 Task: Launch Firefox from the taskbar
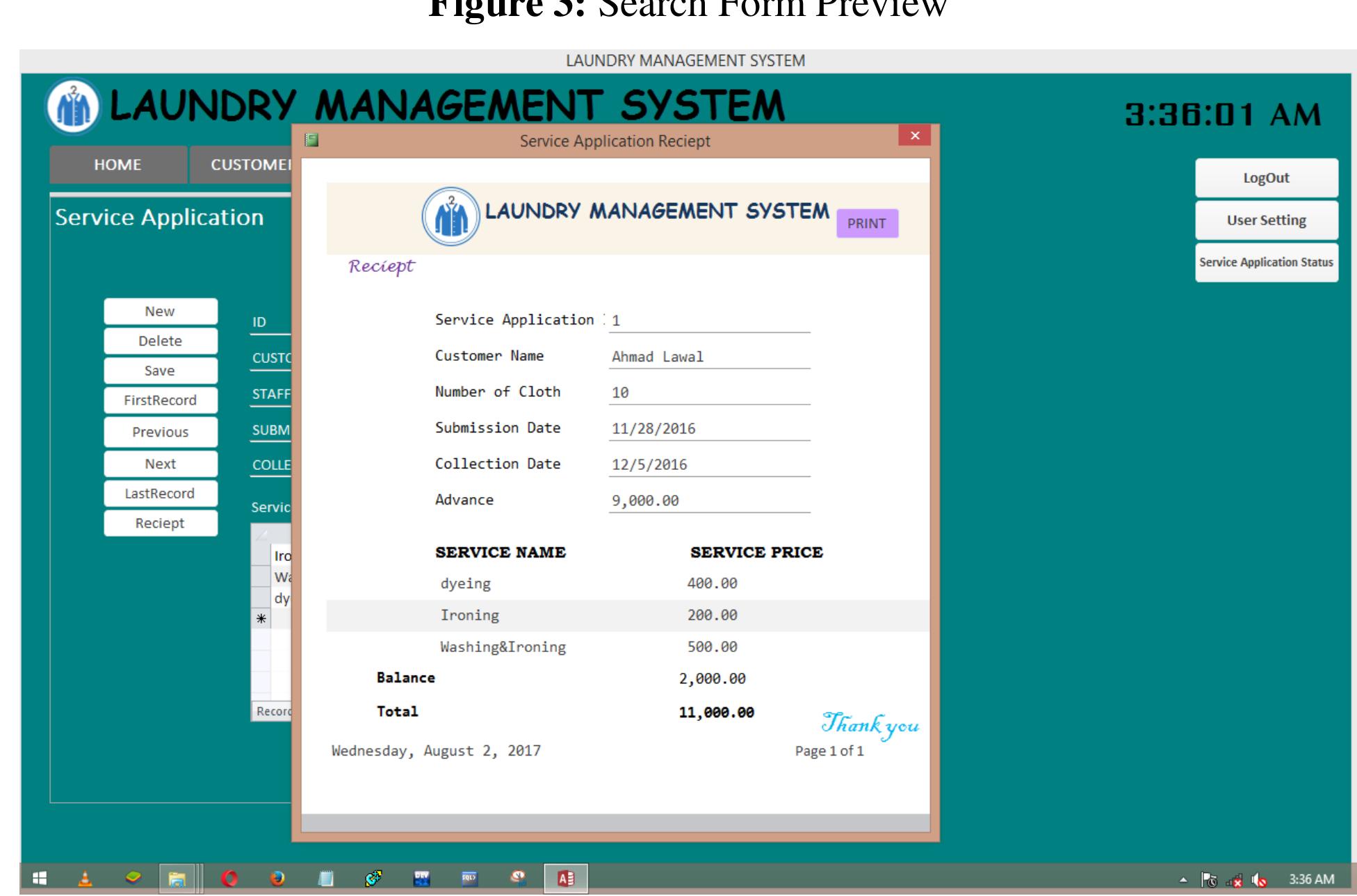277,877
